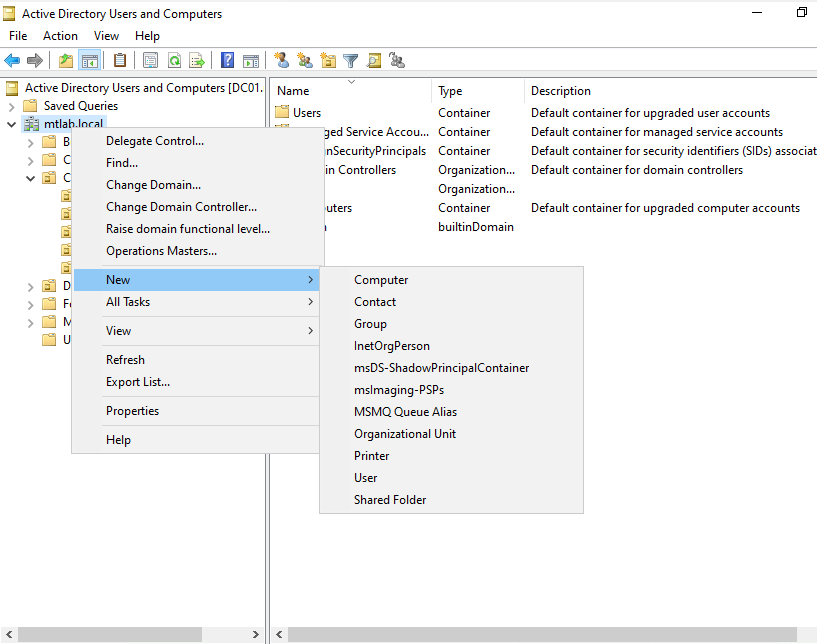Click the Users folder icon in list
Viewport: 817px width, 644px height.
[282, 113]
